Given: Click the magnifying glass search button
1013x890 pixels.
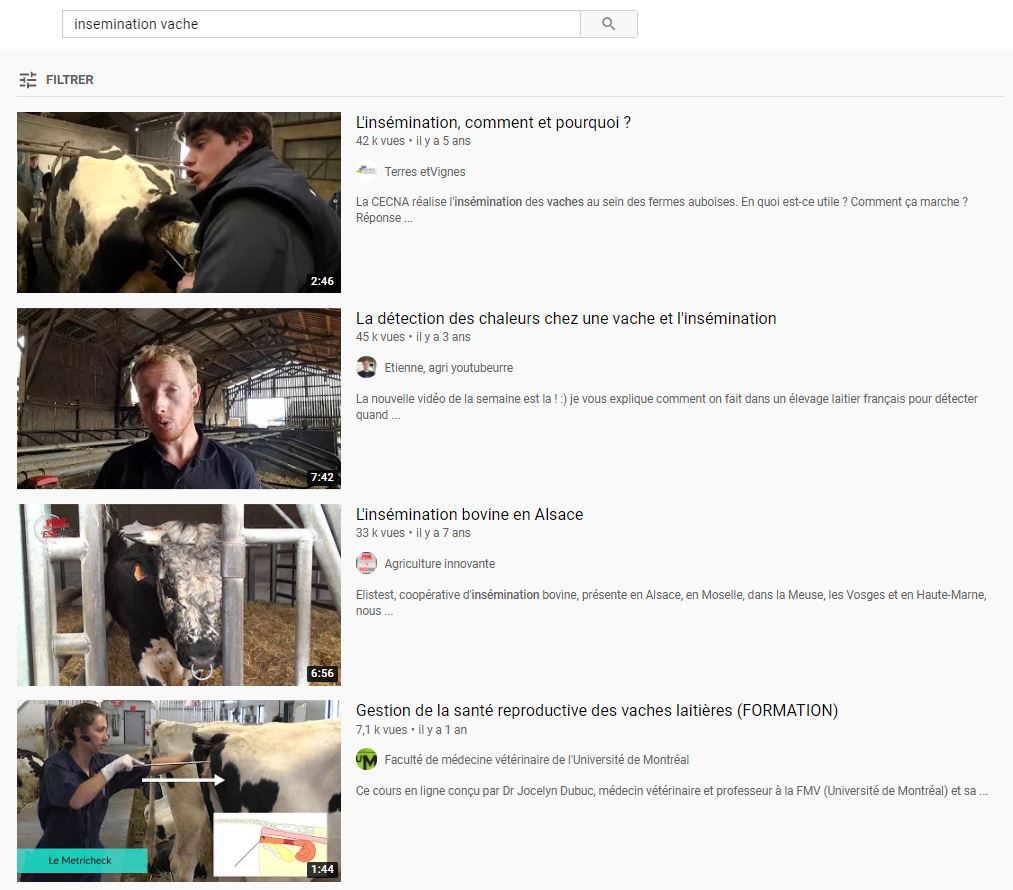Looking at the screenshot, I should pos(608,24).
